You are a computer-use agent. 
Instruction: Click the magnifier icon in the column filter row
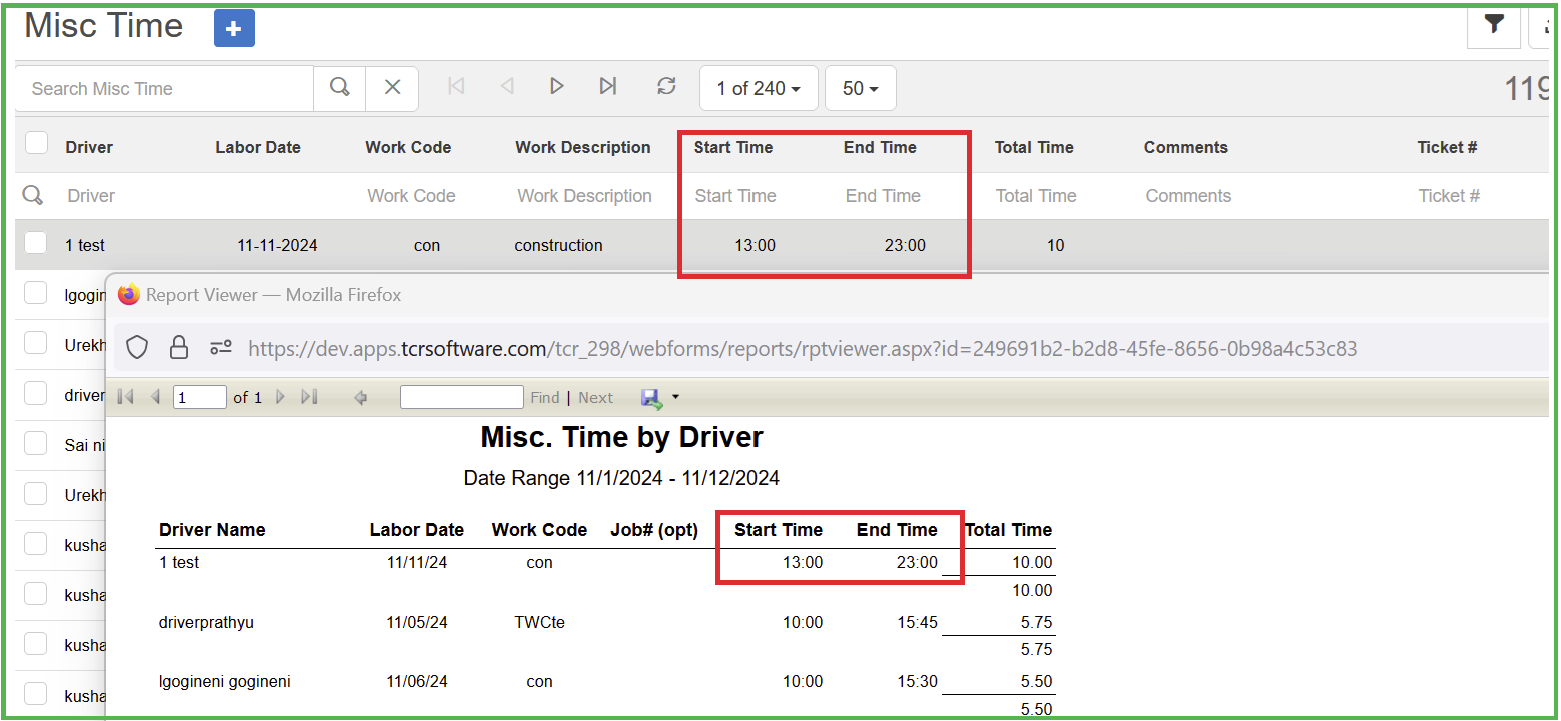pyautogui.click(x=33, y=195)
